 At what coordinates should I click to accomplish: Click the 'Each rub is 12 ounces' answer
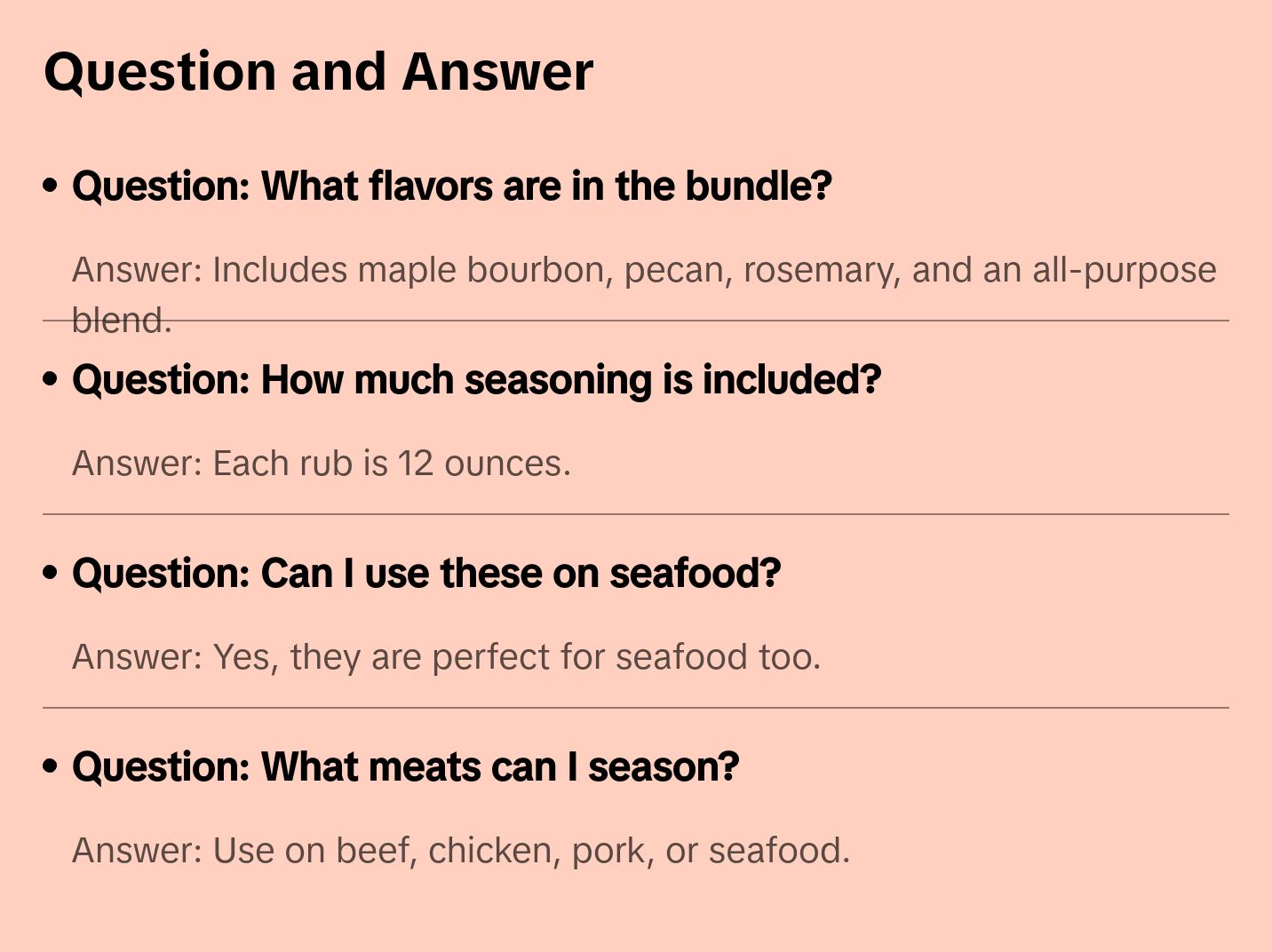point(321,464)
